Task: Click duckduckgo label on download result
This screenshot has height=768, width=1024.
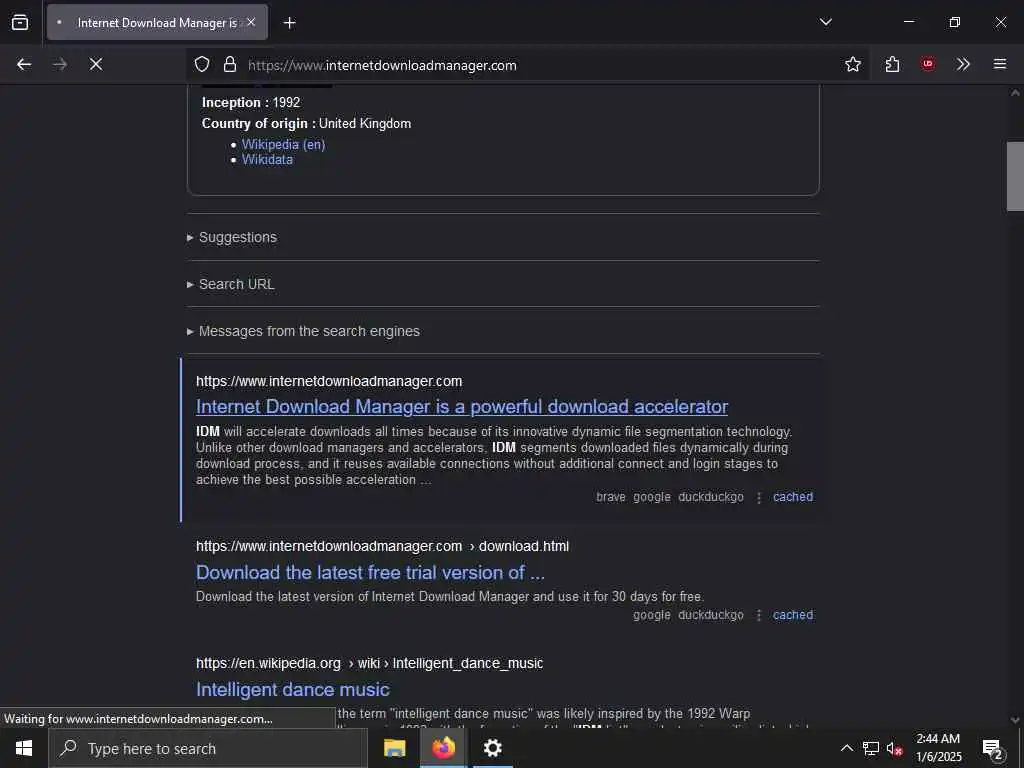Action: [x=711, y=615]
